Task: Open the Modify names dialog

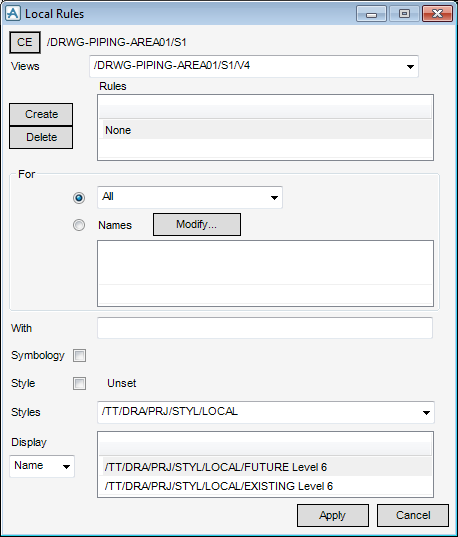Action: tap(197, 225)
